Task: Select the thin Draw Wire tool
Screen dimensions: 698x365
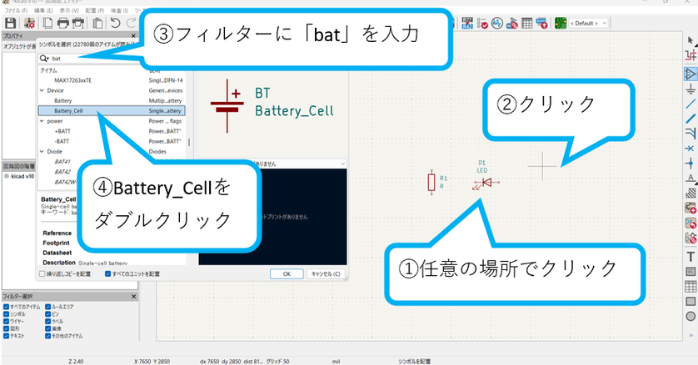Action: [x=690, y=104]
